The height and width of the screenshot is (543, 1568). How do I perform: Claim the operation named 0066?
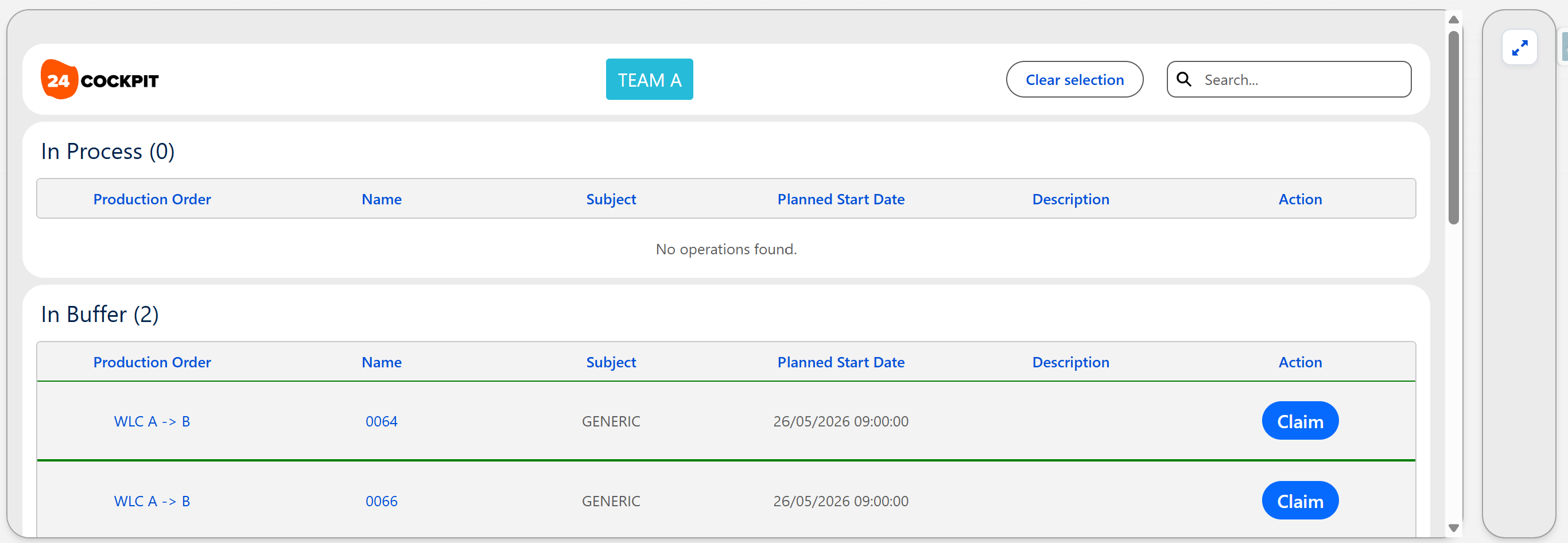pos(1300,501)
